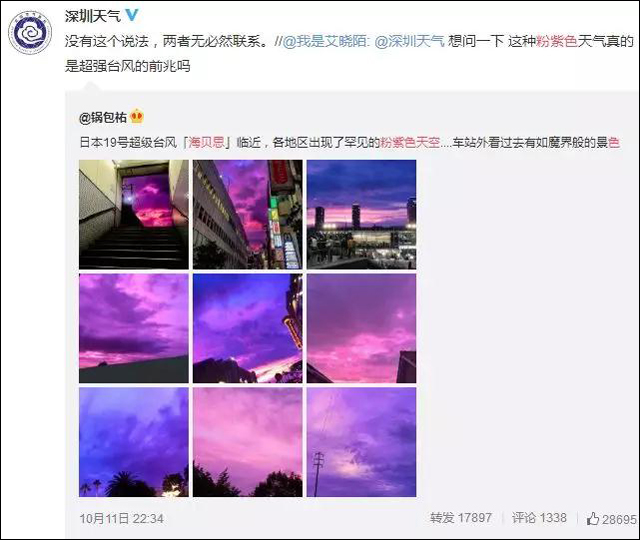Viewport: 640px width, 540px height.
Task: Open the 深圳天气 account name
Action: coord(93,16)
